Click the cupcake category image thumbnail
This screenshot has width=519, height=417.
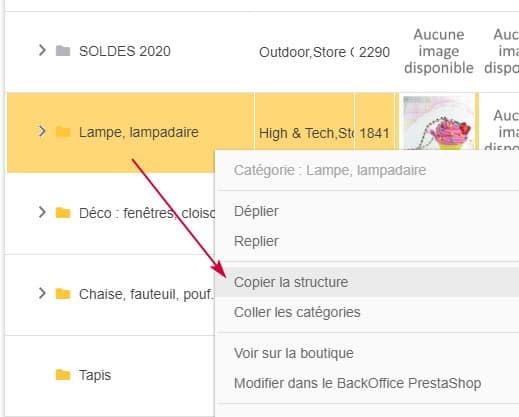(x=438, y=123)
